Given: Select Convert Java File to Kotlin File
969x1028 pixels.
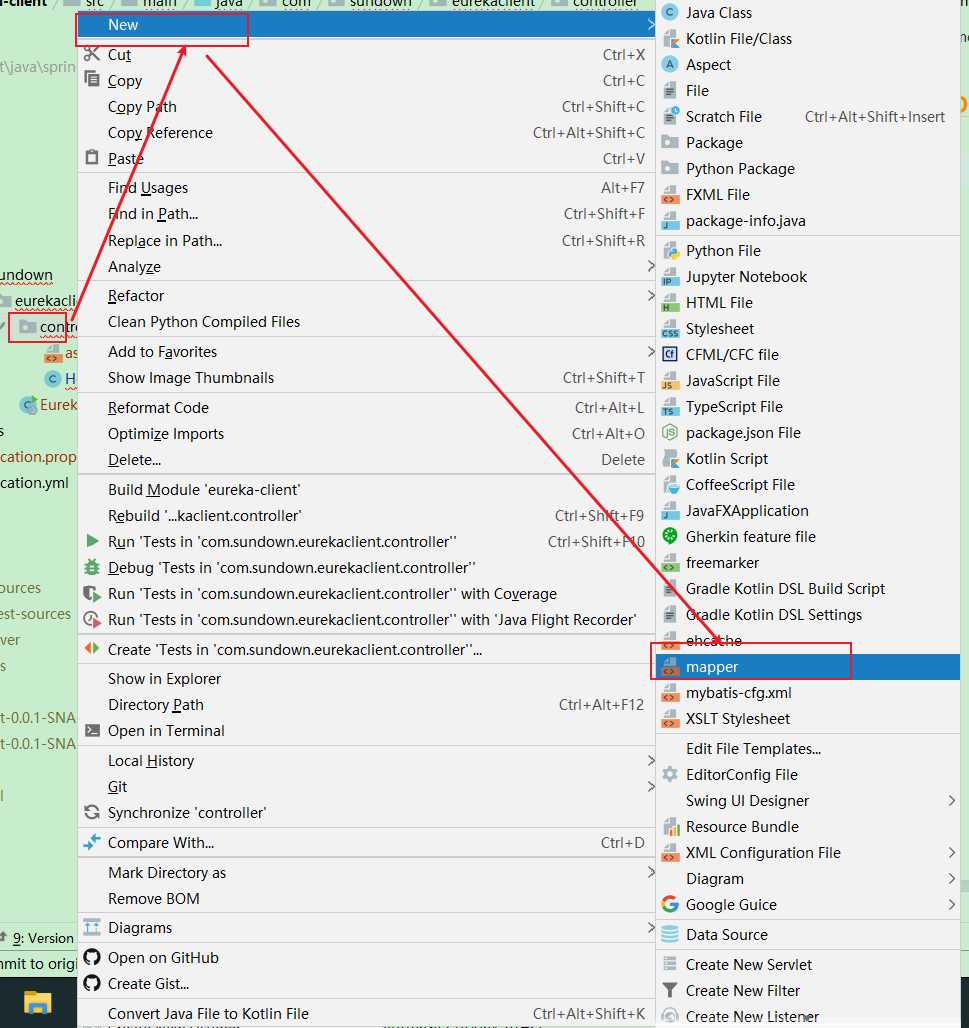Looking at the screenshot, I should 366,1013.
